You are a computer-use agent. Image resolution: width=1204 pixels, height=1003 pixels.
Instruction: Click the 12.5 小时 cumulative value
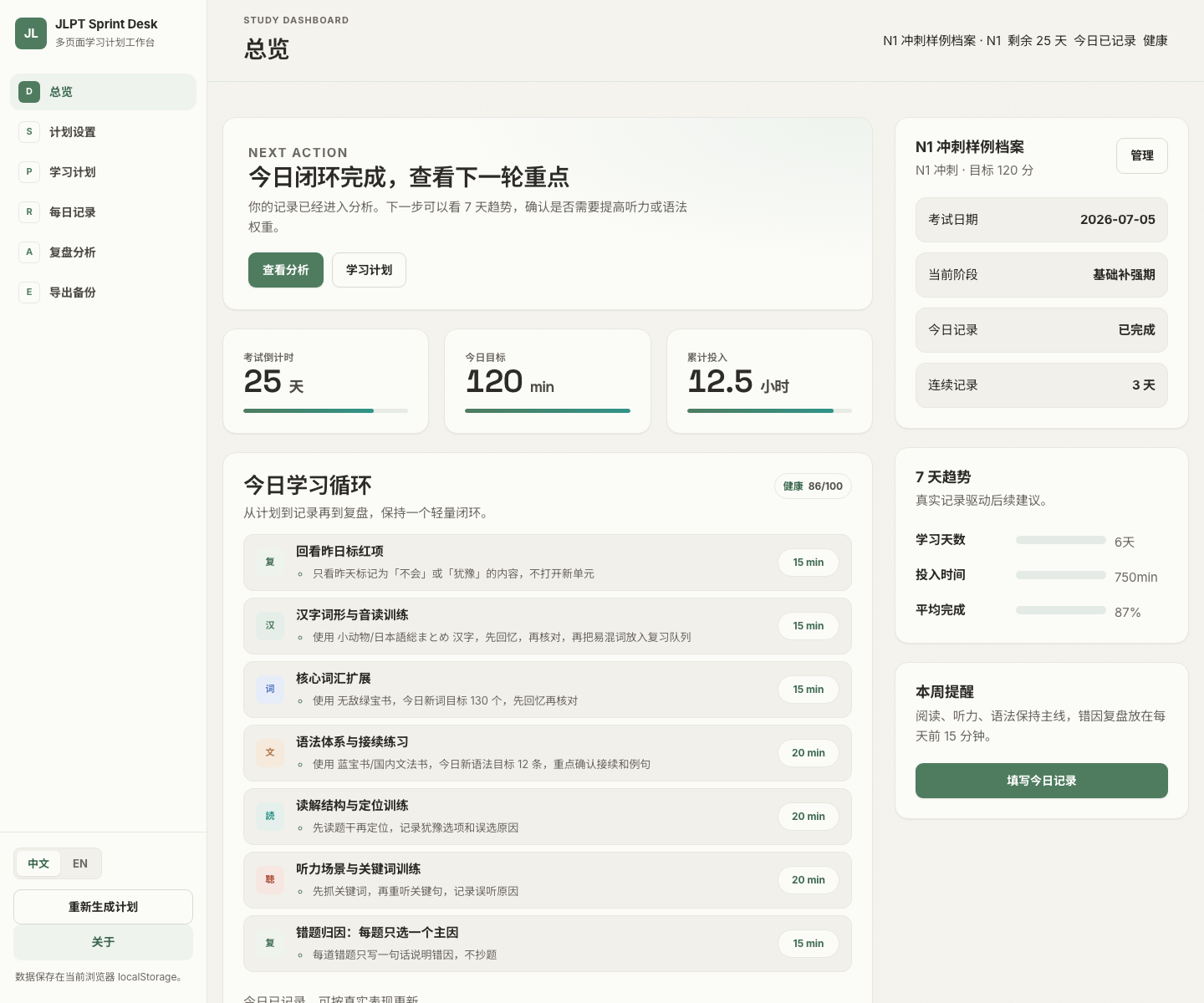pyautogui.click(x=738, y=382)
